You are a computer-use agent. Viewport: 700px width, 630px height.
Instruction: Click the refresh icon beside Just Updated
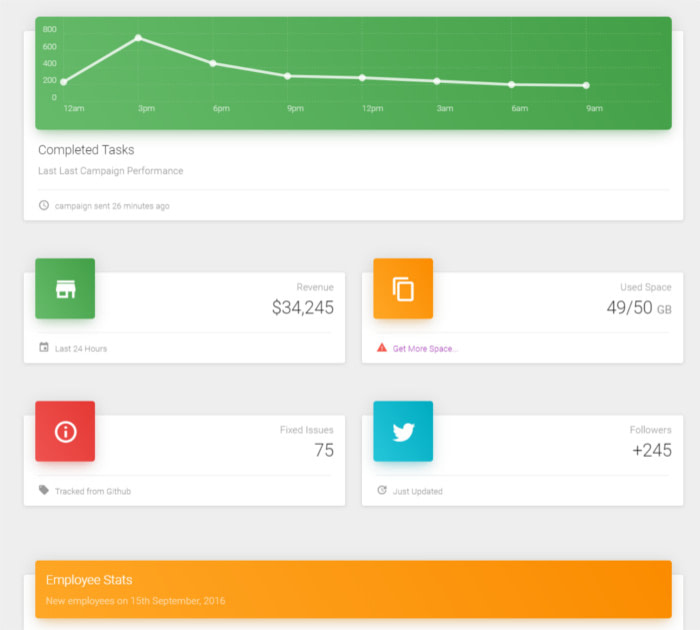[x=382, y=490]
